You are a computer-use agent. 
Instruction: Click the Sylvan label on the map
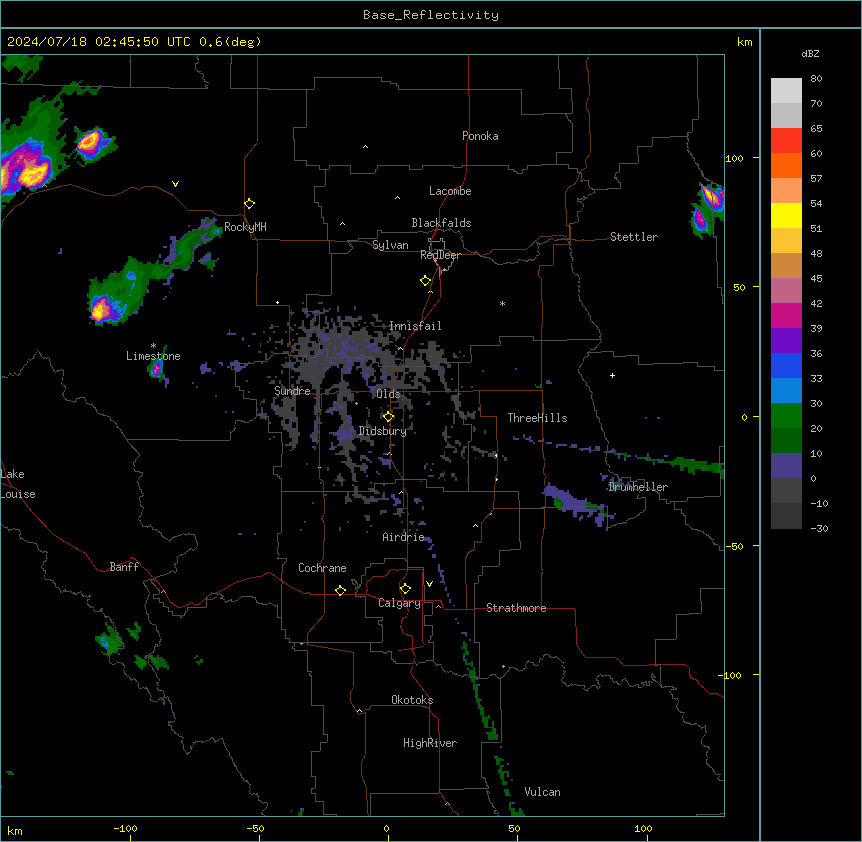click(x=390, y=245)
